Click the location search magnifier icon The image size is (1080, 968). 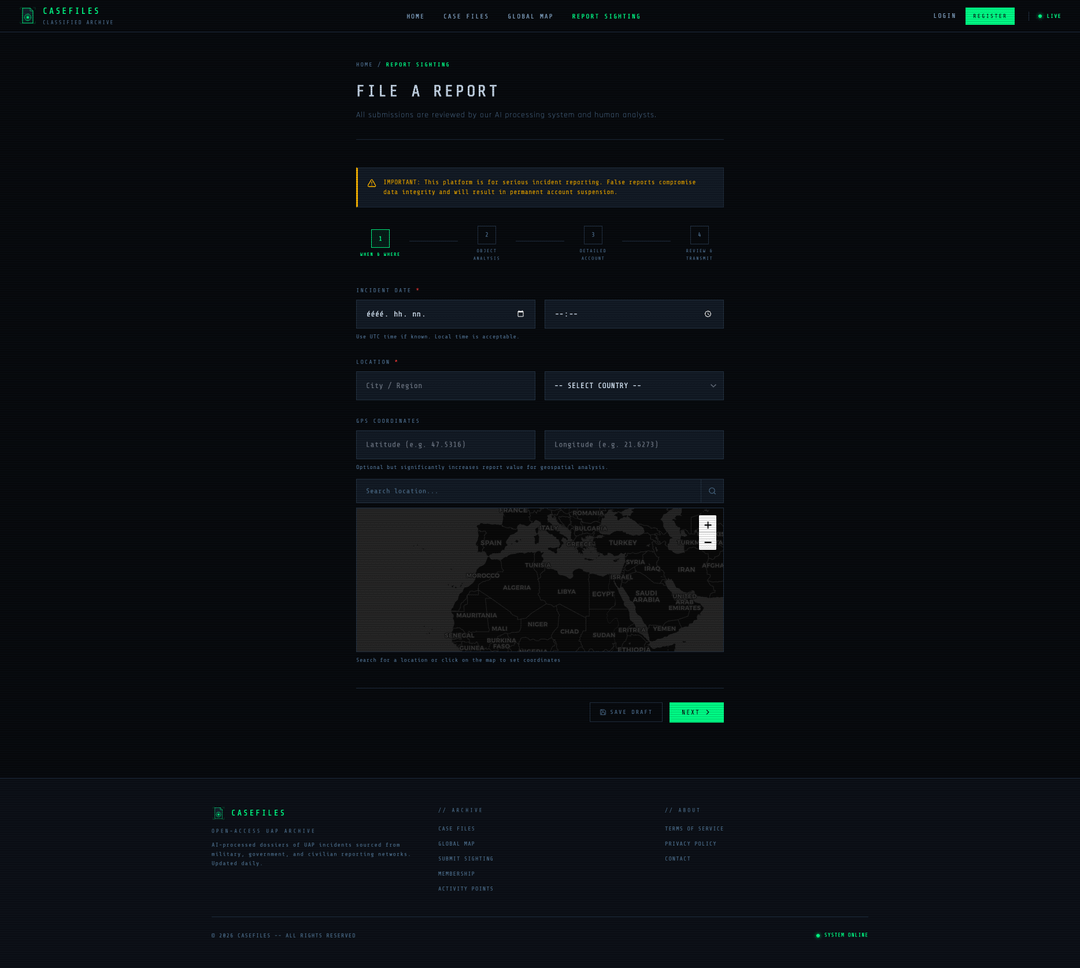click(712, 491)
